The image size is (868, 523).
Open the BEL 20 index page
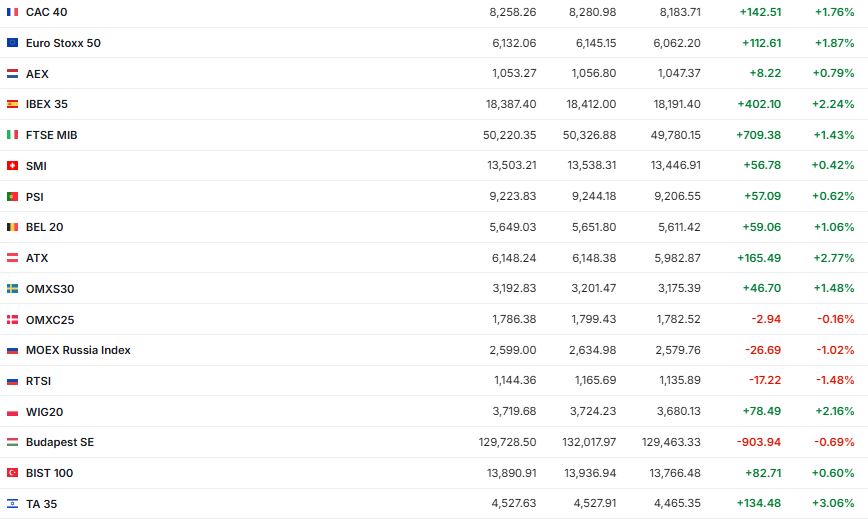tap(44, 227)
